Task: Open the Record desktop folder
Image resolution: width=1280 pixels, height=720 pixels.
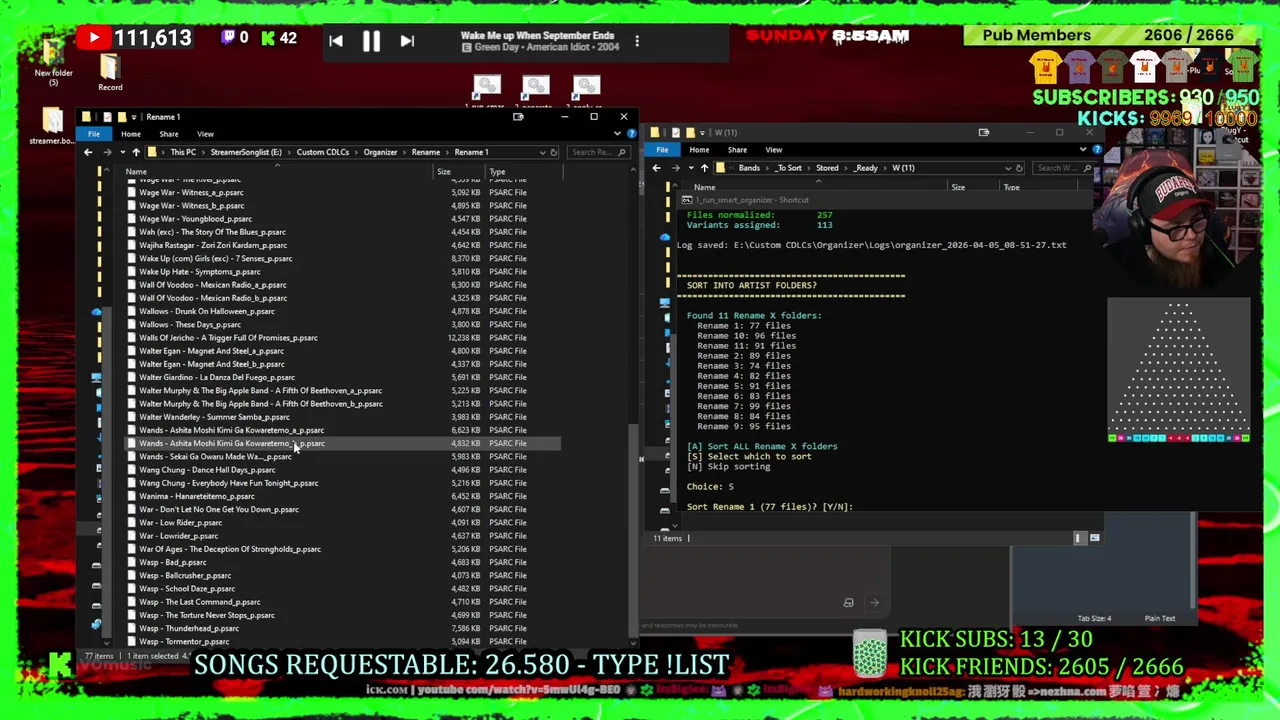Action: [110, 72]
